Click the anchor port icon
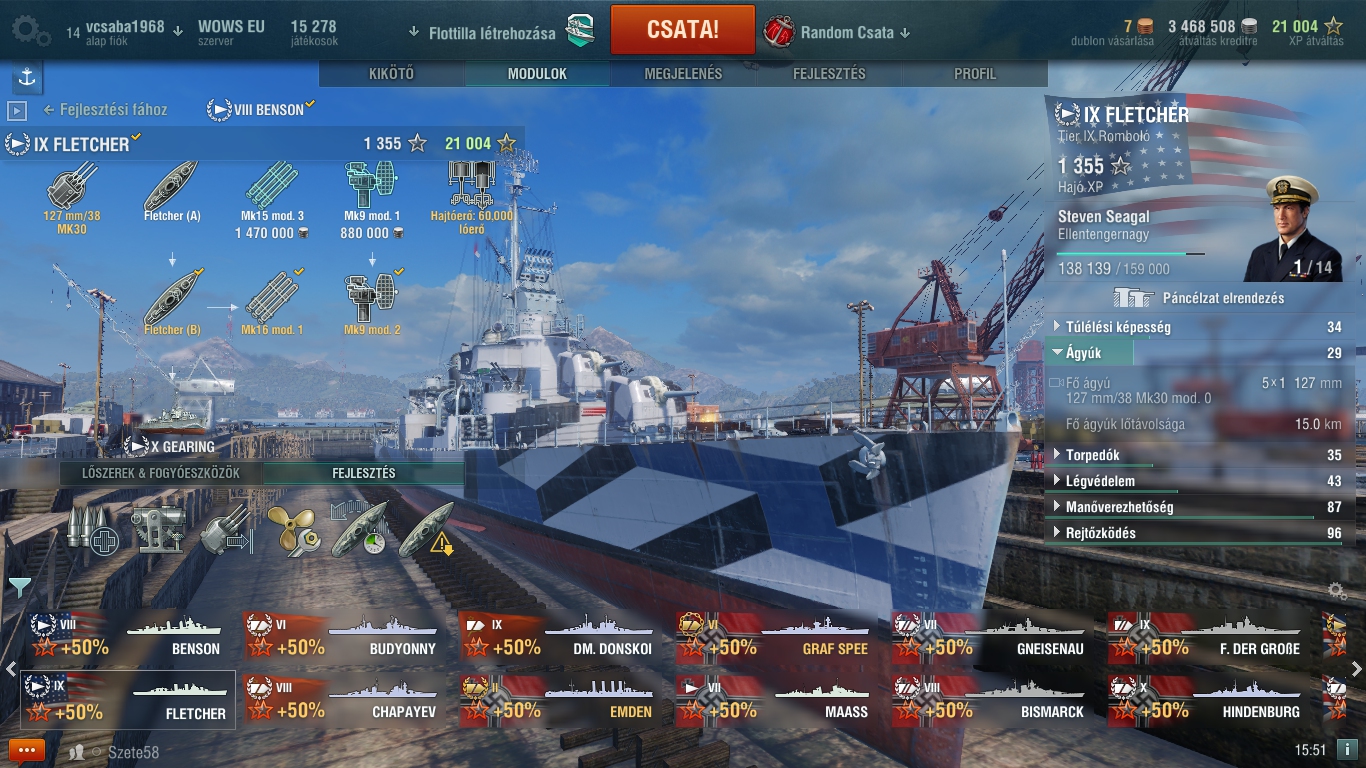 27,77
